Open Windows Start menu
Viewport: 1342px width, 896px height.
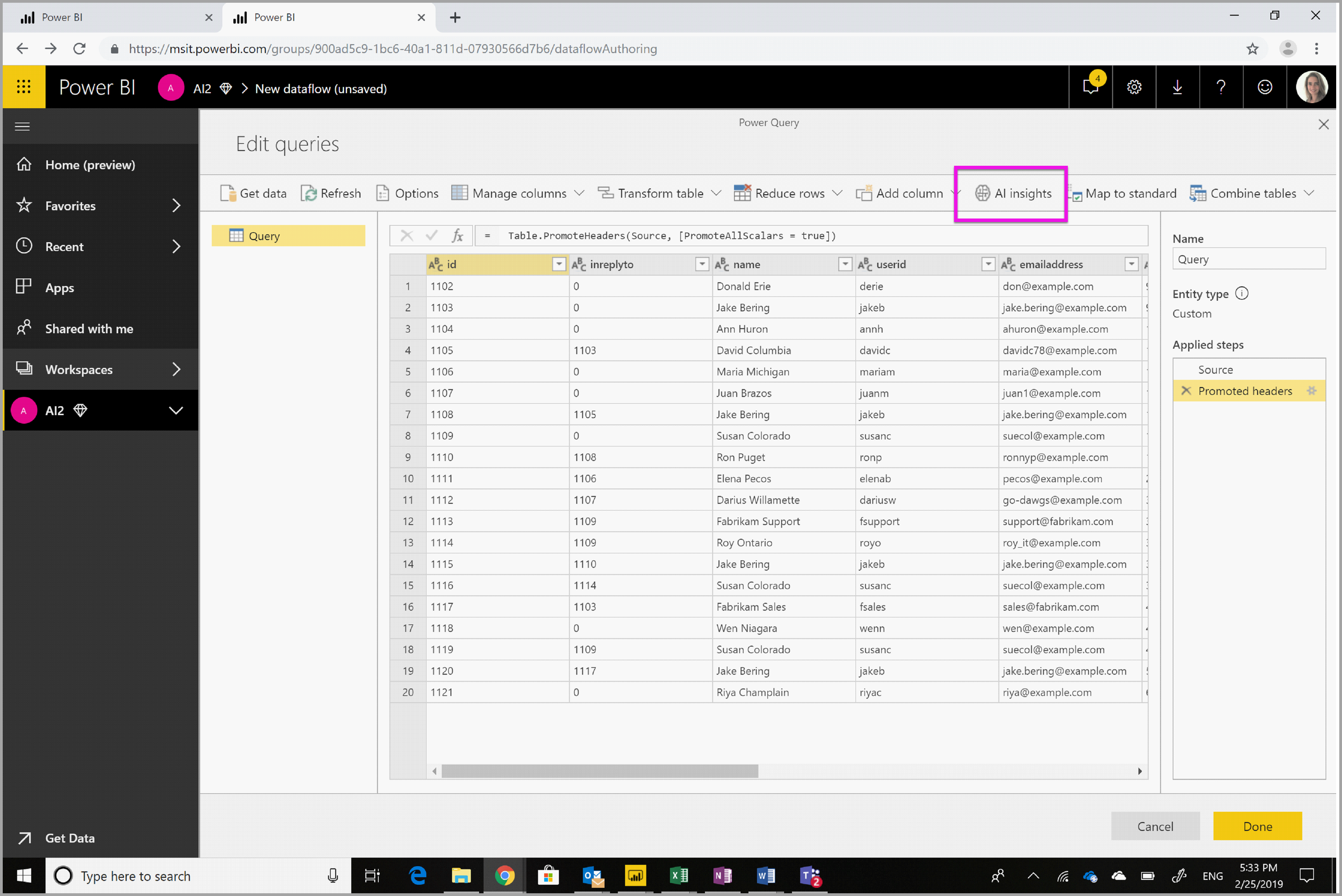click(x=23, y=875)
